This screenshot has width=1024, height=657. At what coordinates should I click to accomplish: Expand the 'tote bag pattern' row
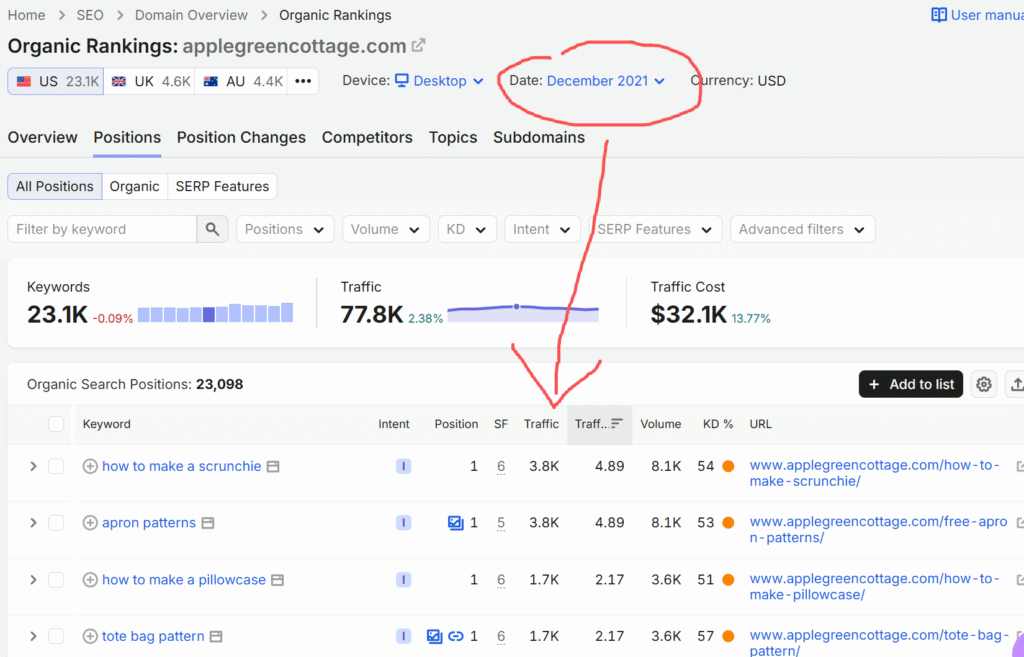(x=33, y=636)
